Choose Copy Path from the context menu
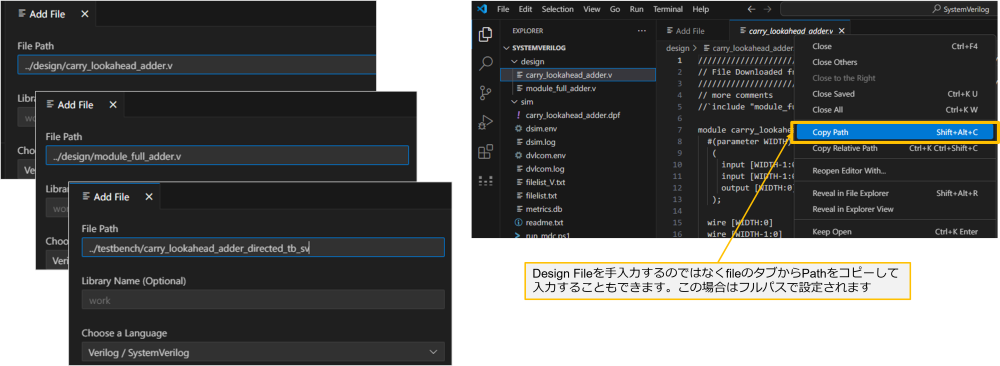1000x366 pixels. (894, 133)
